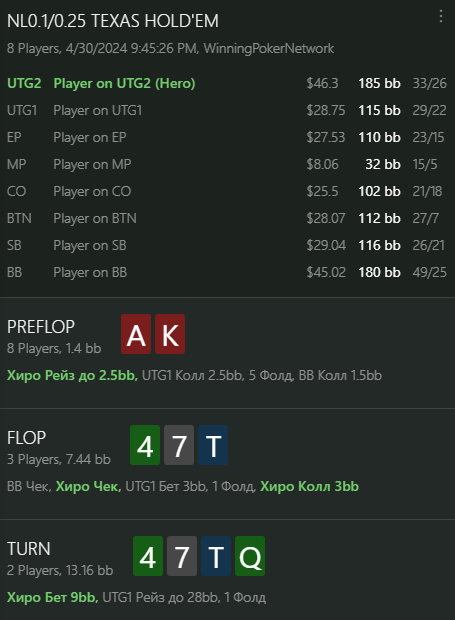Click the Хиро Бет 9bb action
This screenshot has height=620, width=455.
pyautogui.click(x=53, y=597)
